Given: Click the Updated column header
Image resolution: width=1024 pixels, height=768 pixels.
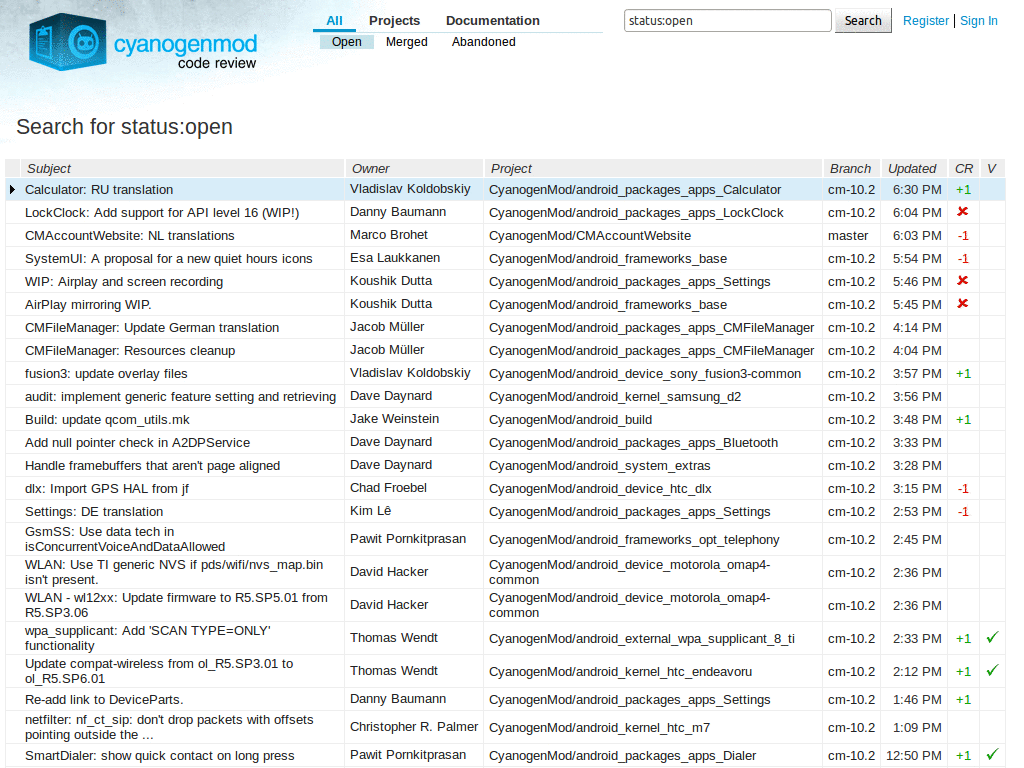Looking at the screenshot, I should click(x=912, y=168).
